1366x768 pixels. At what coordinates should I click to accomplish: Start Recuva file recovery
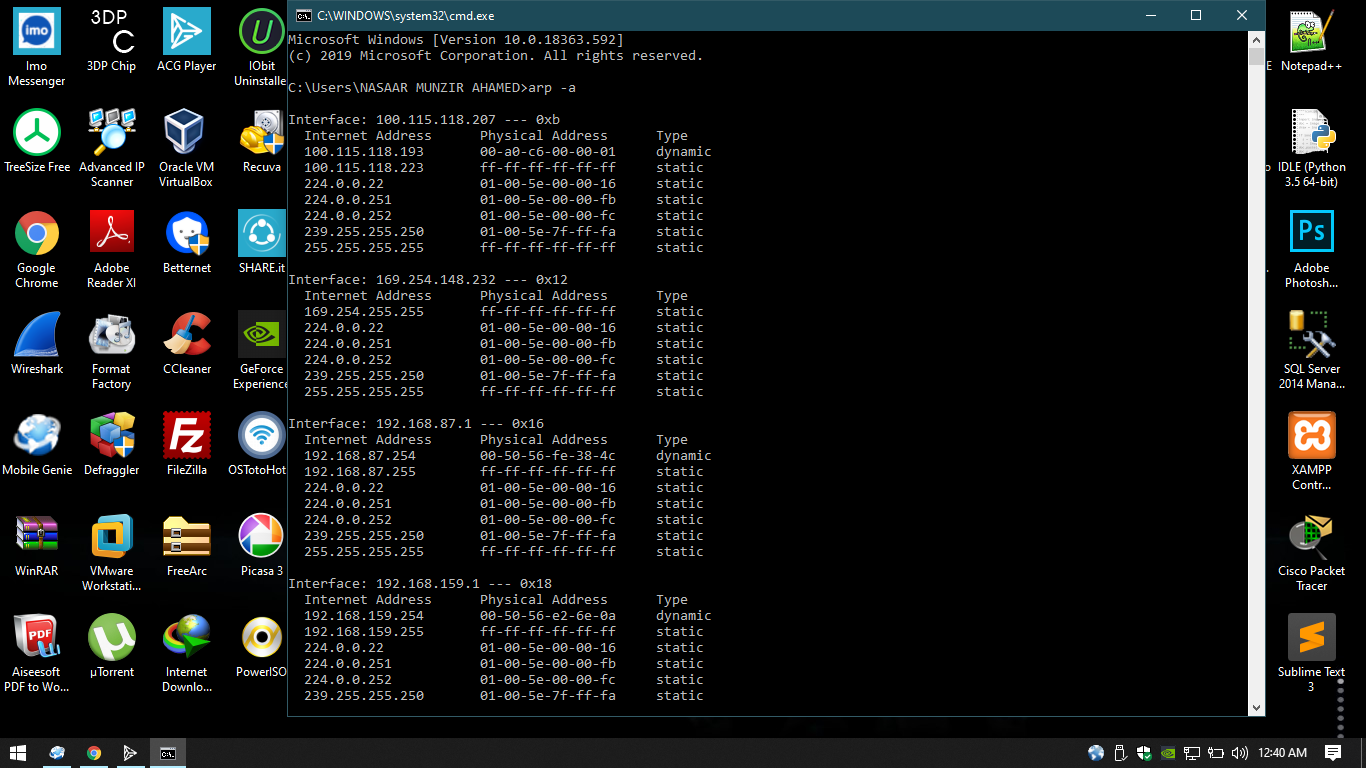(x=260, y=128)
